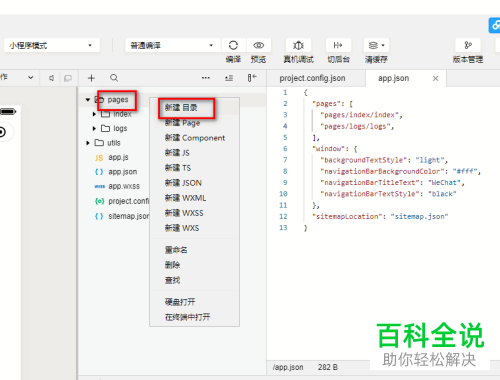Select 新建 Component in context menu
The height and width of the screenshot is (380, 500).
click(194, 138)
